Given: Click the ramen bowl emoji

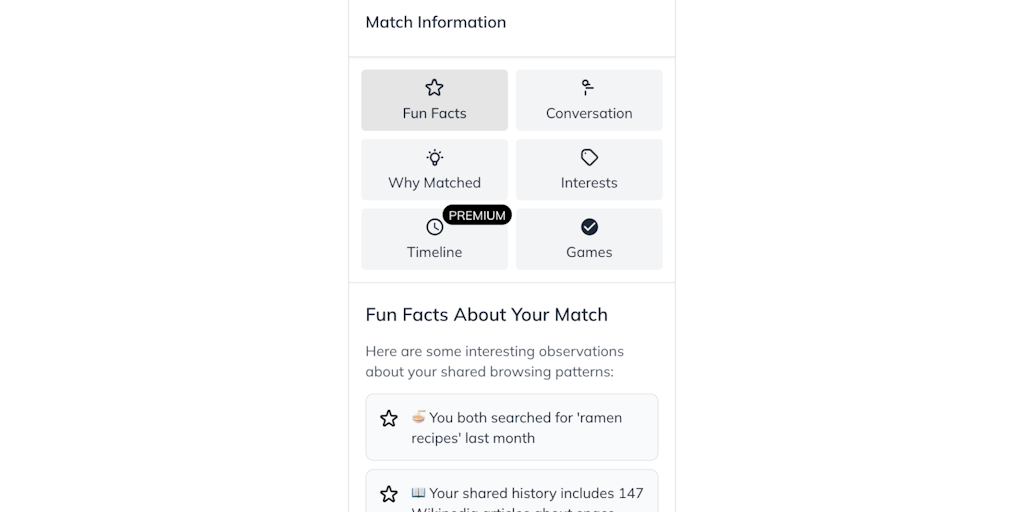Looking at the screenshot, I should coord(419,417).
